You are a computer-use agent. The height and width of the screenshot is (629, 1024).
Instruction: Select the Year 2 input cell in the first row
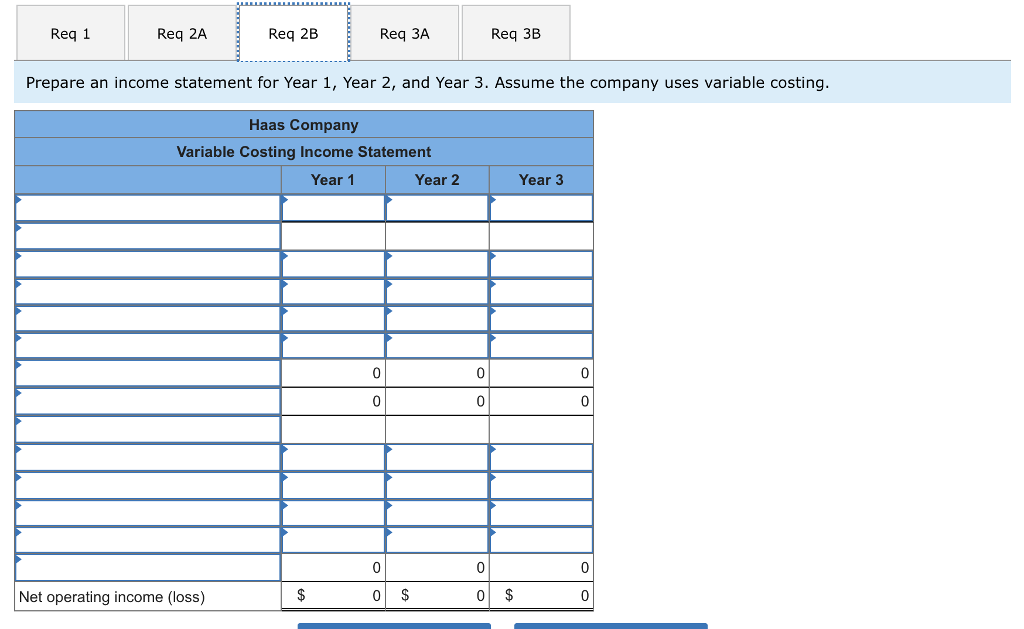point(437,207)
